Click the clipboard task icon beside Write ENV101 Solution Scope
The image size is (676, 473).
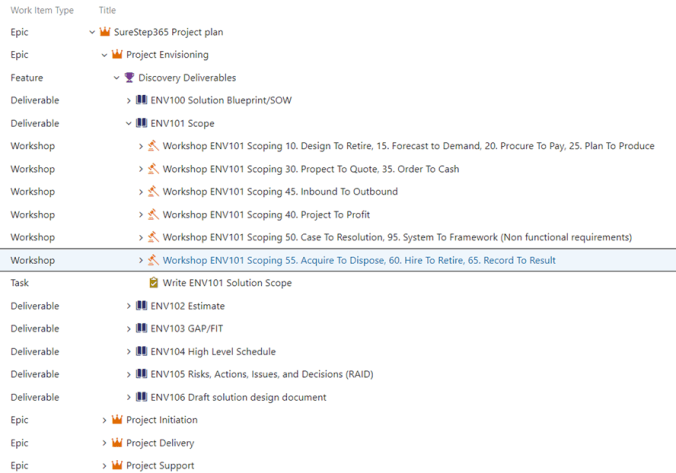coord(153,283)
